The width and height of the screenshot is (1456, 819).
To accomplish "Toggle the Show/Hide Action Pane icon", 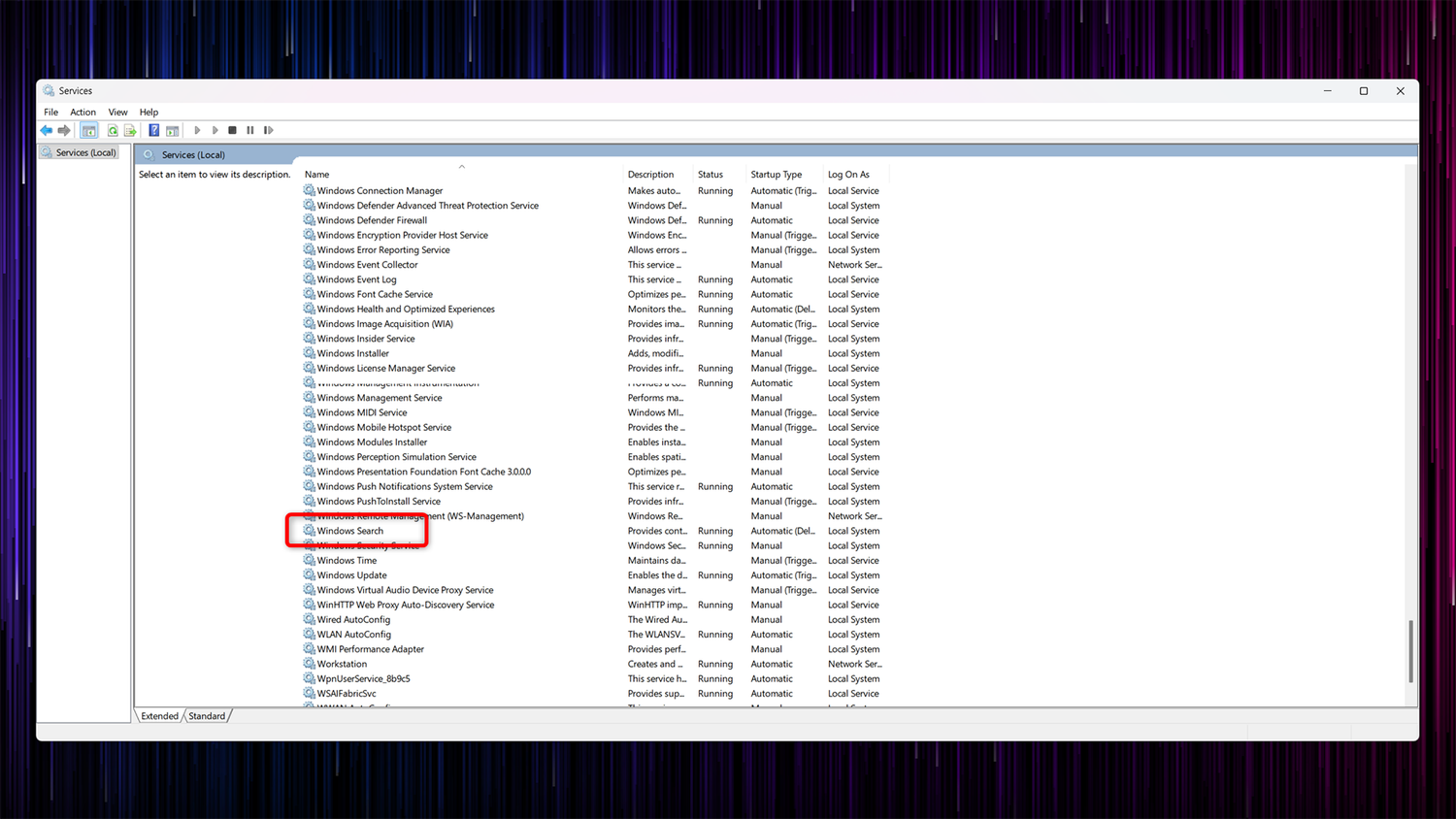I will click(x=172, y=130).
